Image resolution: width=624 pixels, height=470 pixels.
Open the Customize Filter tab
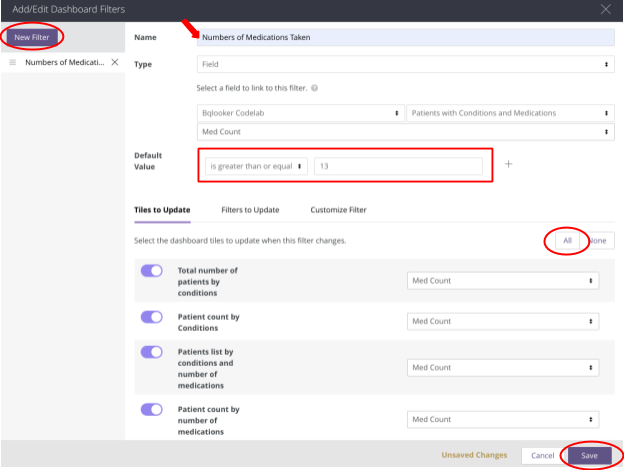coord(338,210)
